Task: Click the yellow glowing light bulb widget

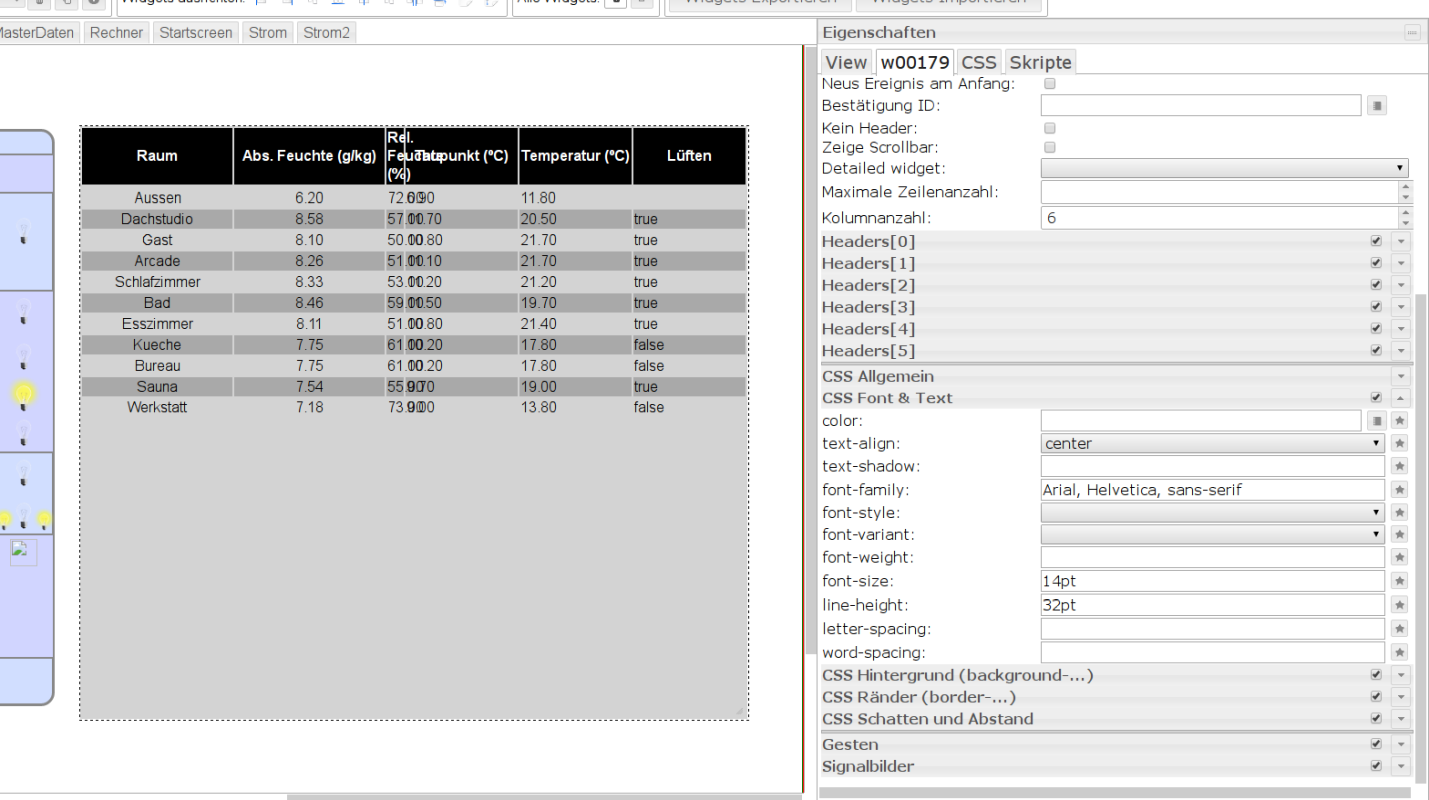Action: [24, 395]
